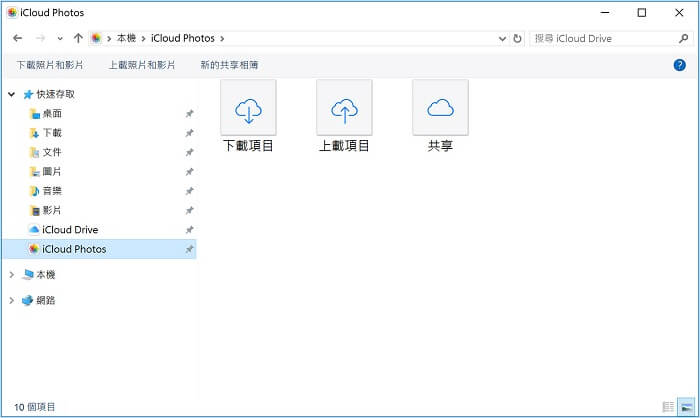Click 上載照片和影片 toolbar button
Viewport: 700px width, 418px height.
click(x=142, y=65)
